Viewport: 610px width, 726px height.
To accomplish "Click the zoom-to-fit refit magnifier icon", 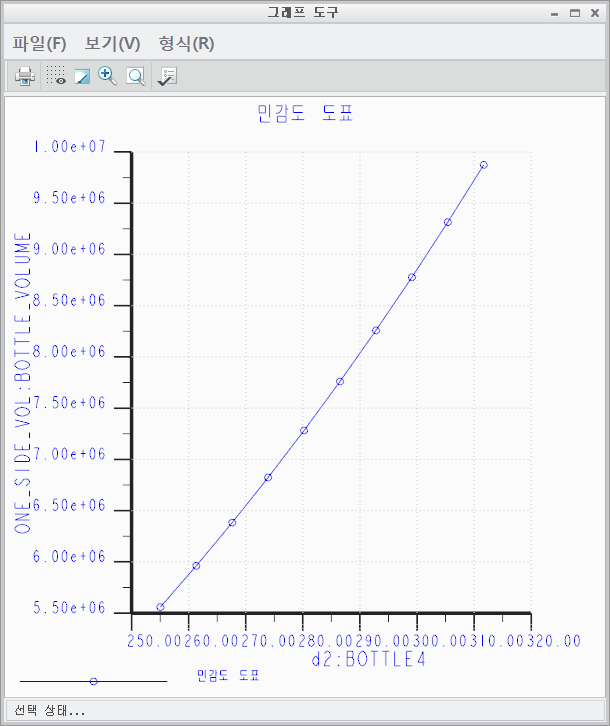I will pos(136,76).
